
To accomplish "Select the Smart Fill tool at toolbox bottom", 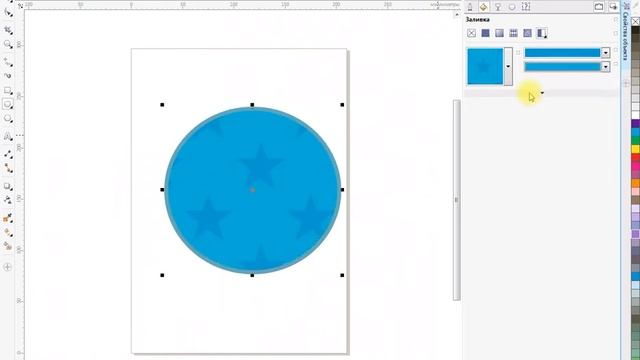I will [x=8, y=246].
